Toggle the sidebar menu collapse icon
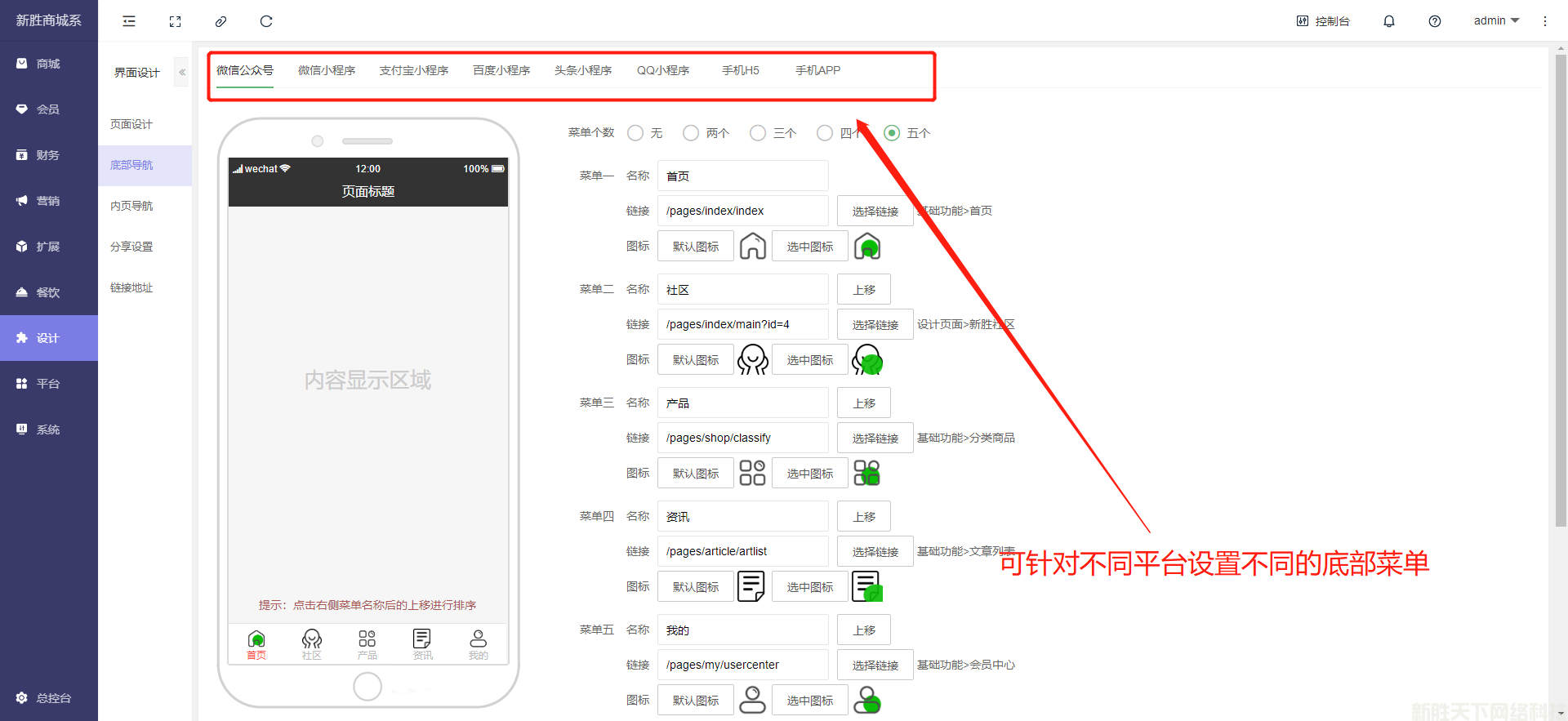 pyautogui.click(x=129, y=21)
